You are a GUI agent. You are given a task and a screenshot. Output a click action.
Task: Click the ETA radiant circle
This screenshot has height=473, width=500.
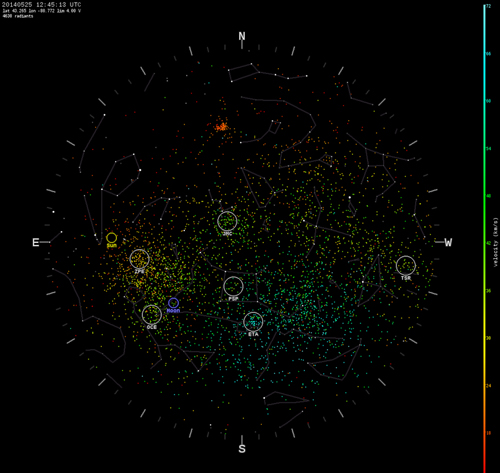pos(253,322)
